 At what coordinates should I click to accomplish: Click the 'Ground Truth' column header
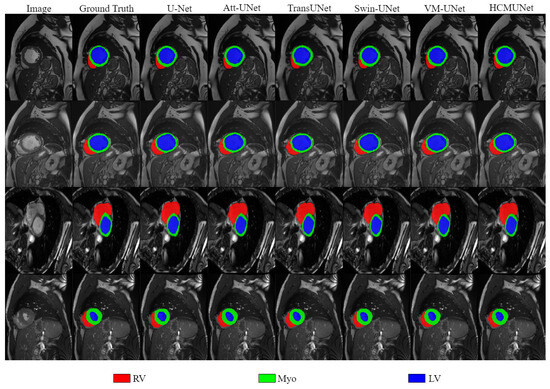tap(106, 8)
